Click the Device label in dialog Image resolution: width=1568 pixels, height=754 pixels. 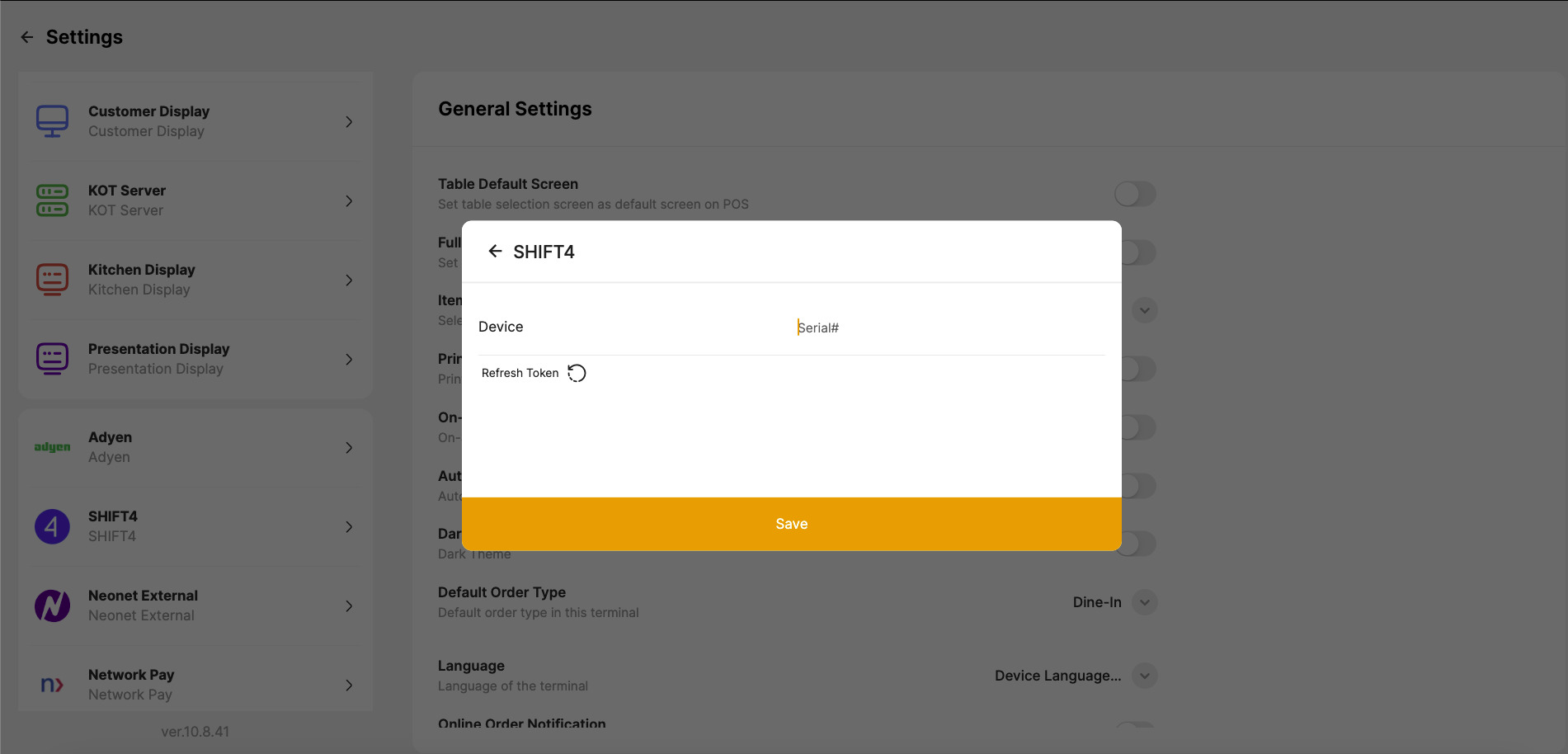(501, 327)
